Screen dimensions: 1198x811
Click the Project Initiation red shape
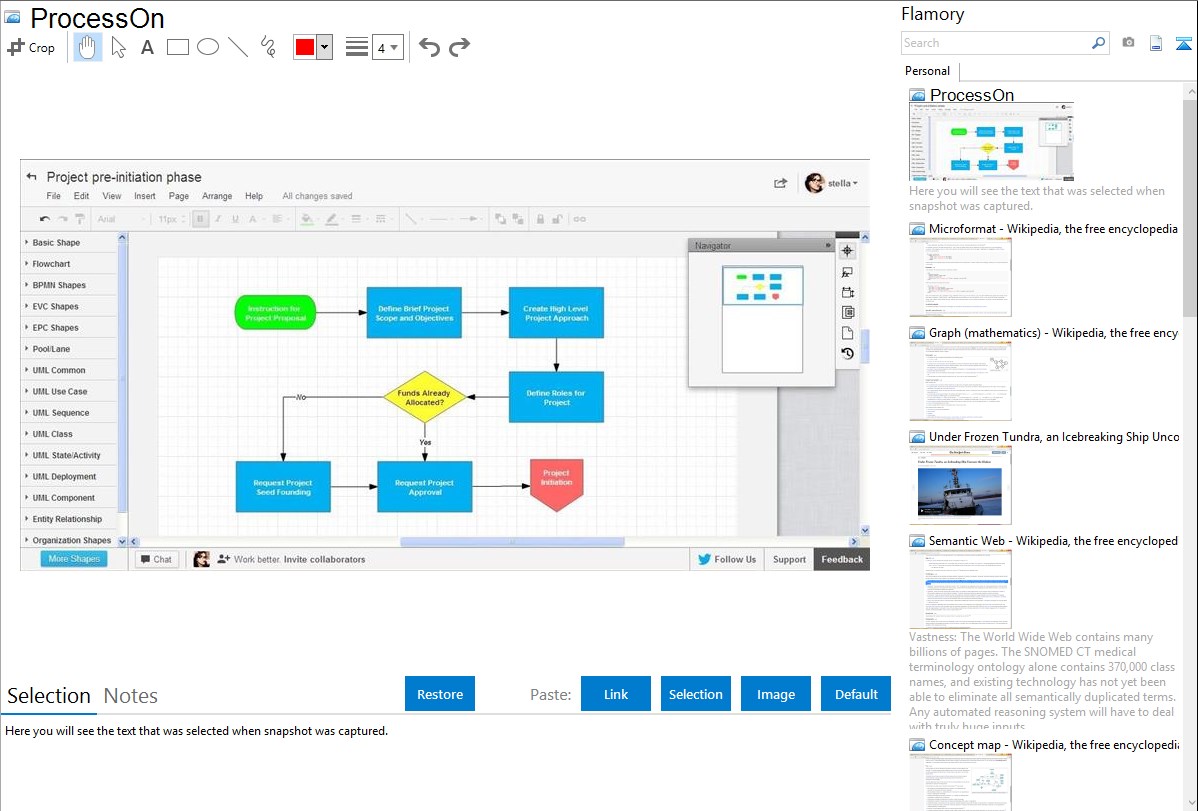tap(556, 485)
